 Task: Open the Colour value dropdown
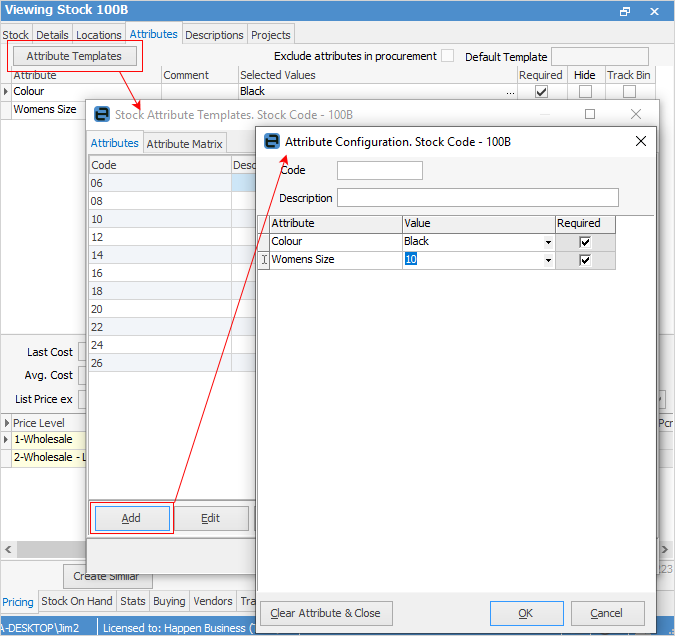548,242
